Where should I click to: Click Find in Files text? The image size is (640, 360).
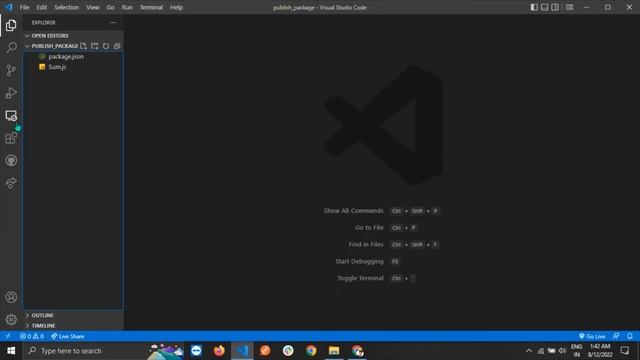366,244
